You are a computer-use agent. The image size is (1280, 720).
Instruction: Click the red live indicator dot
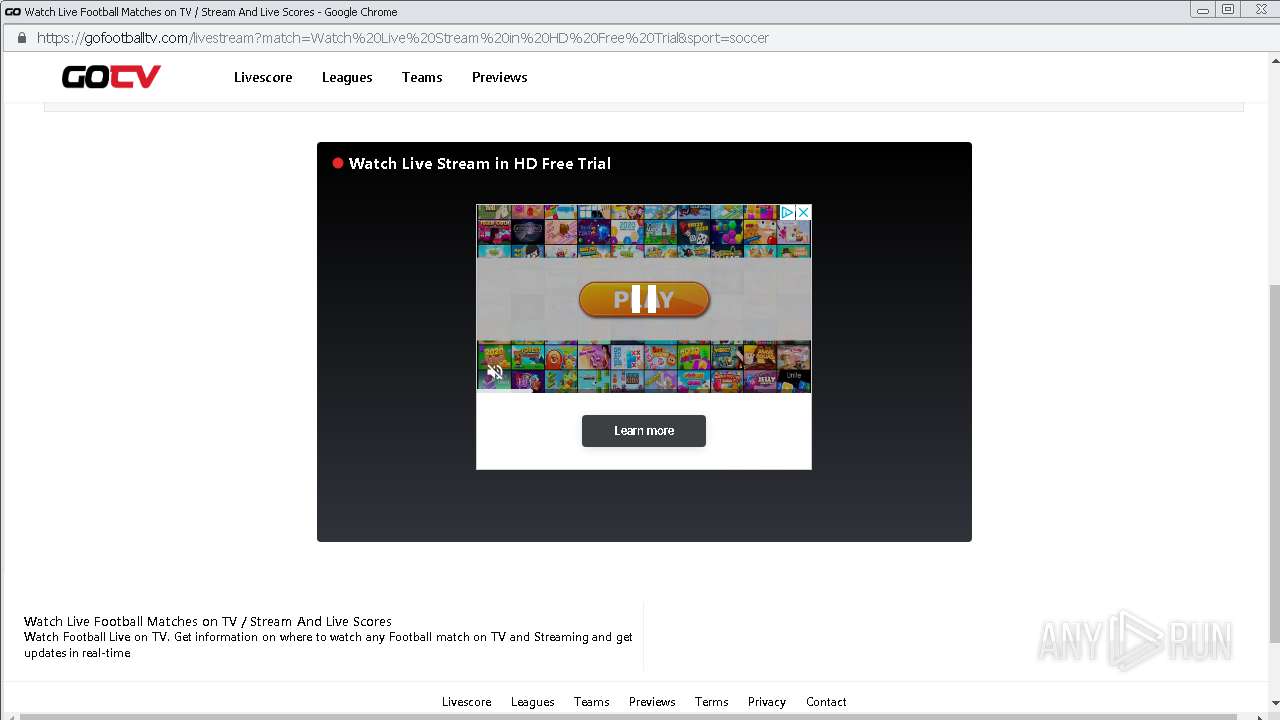coord(338,163)
